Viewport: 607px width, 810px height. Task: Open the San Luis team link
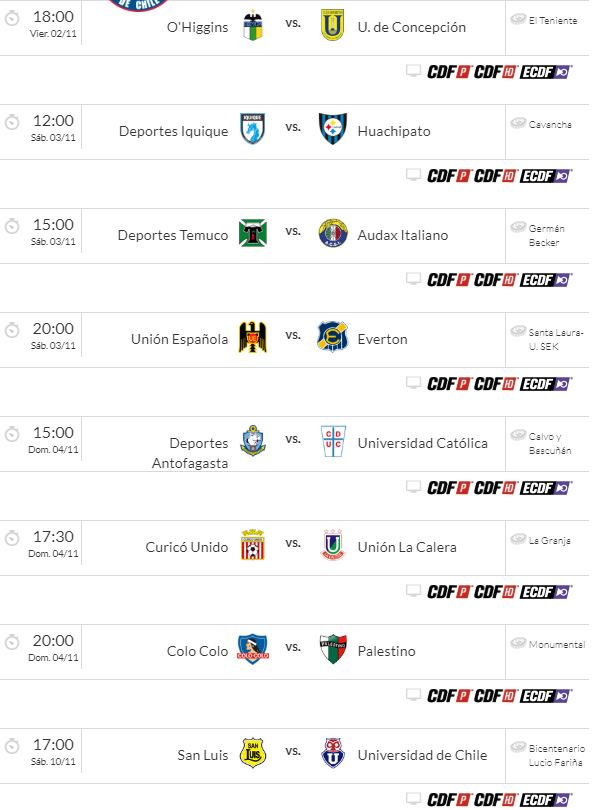coord(203,755)
